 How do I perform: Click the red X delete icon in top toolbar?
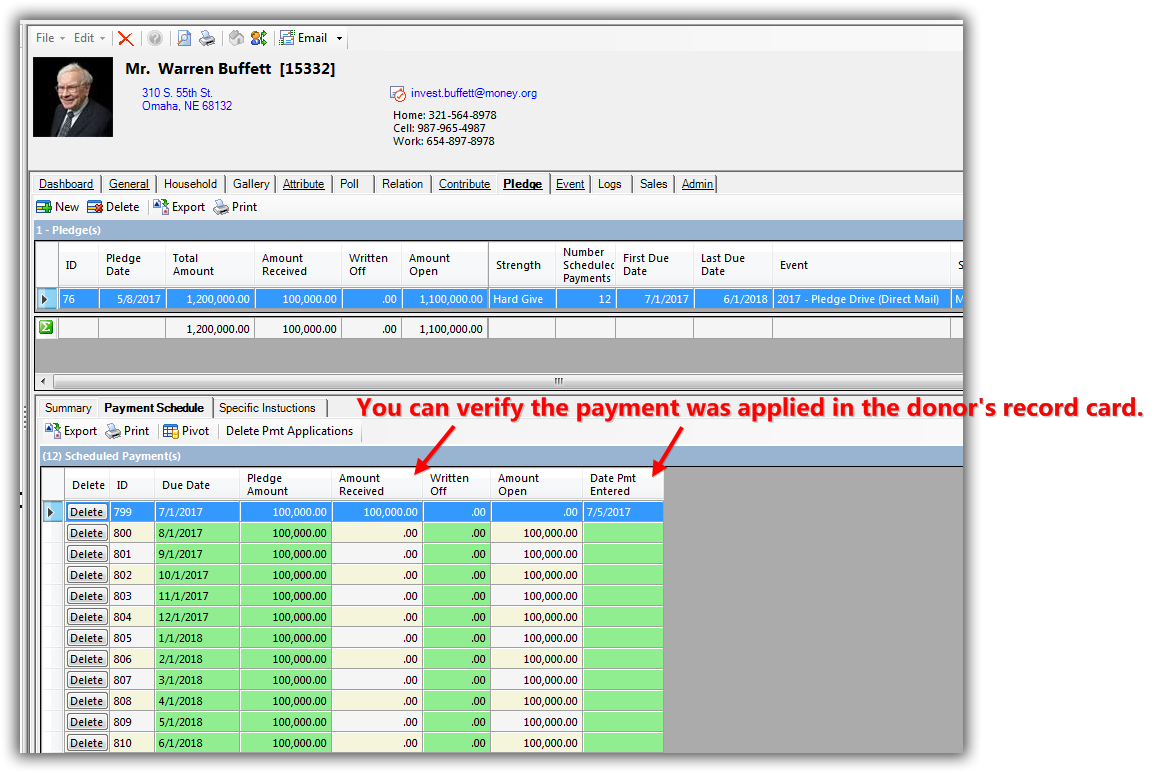(125, 38)
